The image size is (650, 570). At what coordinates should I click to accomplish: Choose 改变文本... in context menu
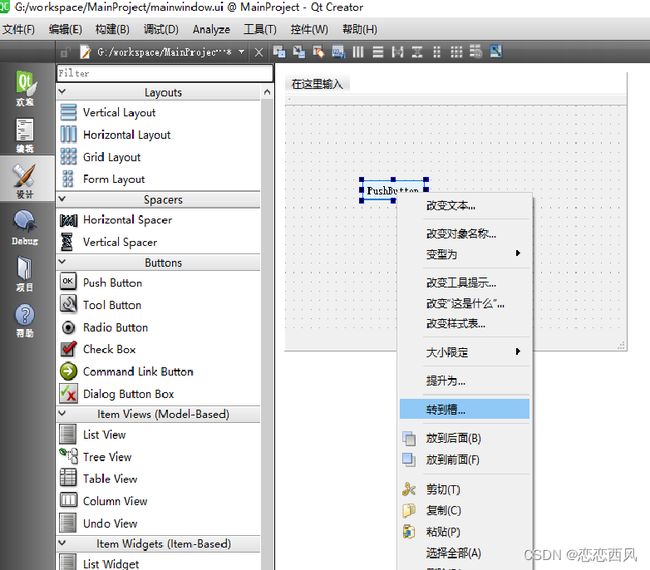(x=465, y=205)
